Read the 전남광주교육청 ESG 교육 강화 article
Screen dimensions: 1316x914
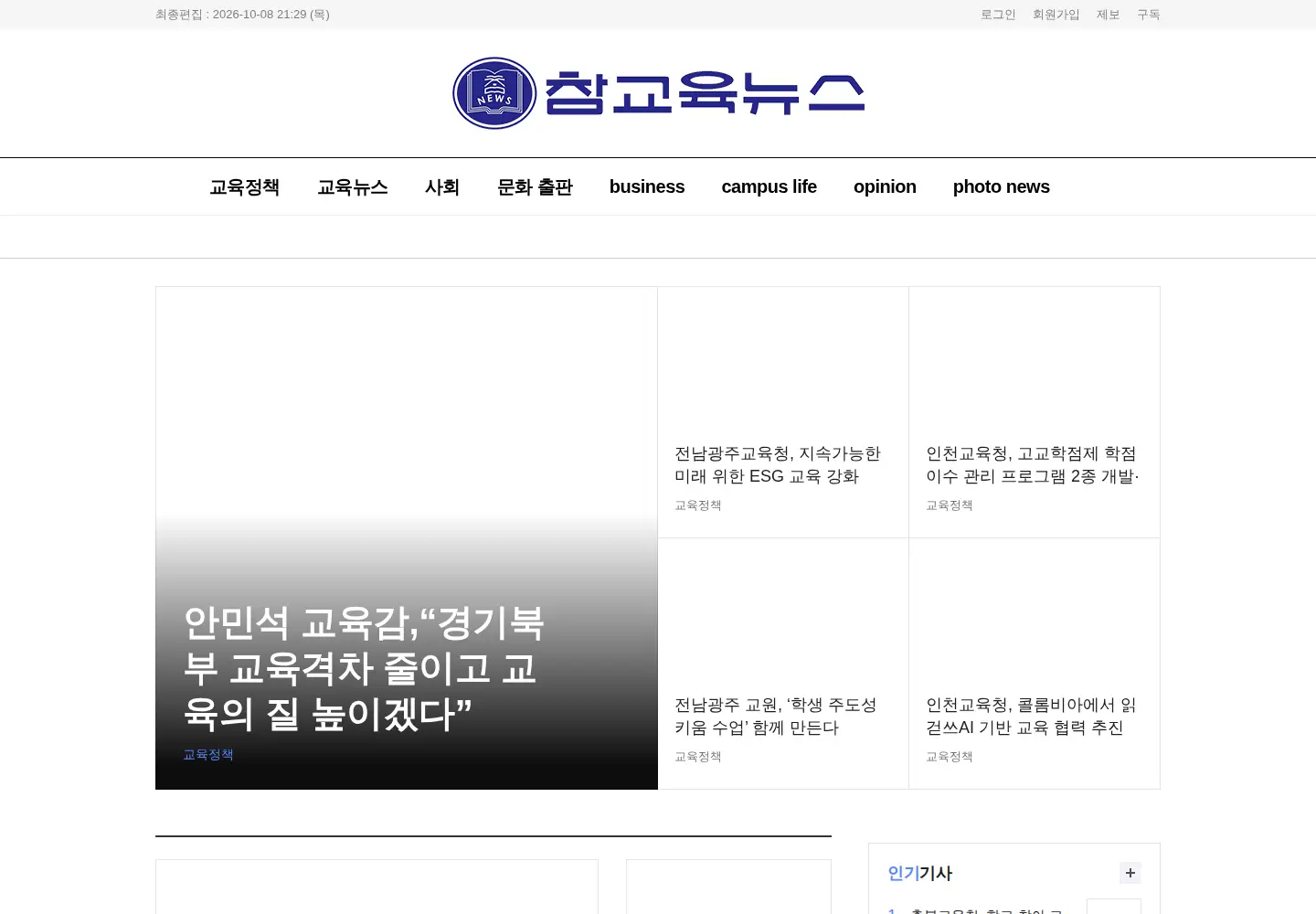coord(778,465)
